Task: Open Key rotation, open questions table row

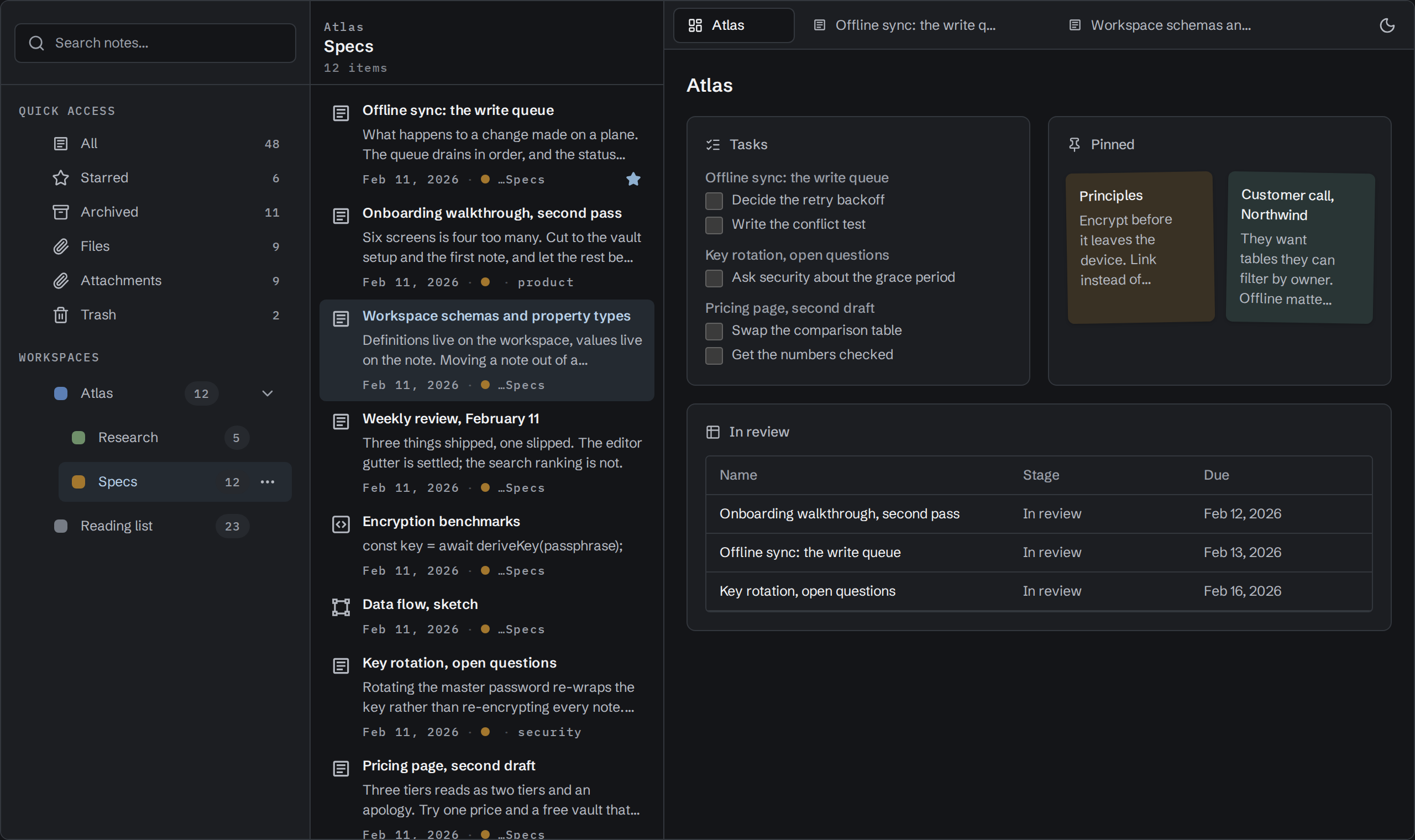Action: [1039, 591]
